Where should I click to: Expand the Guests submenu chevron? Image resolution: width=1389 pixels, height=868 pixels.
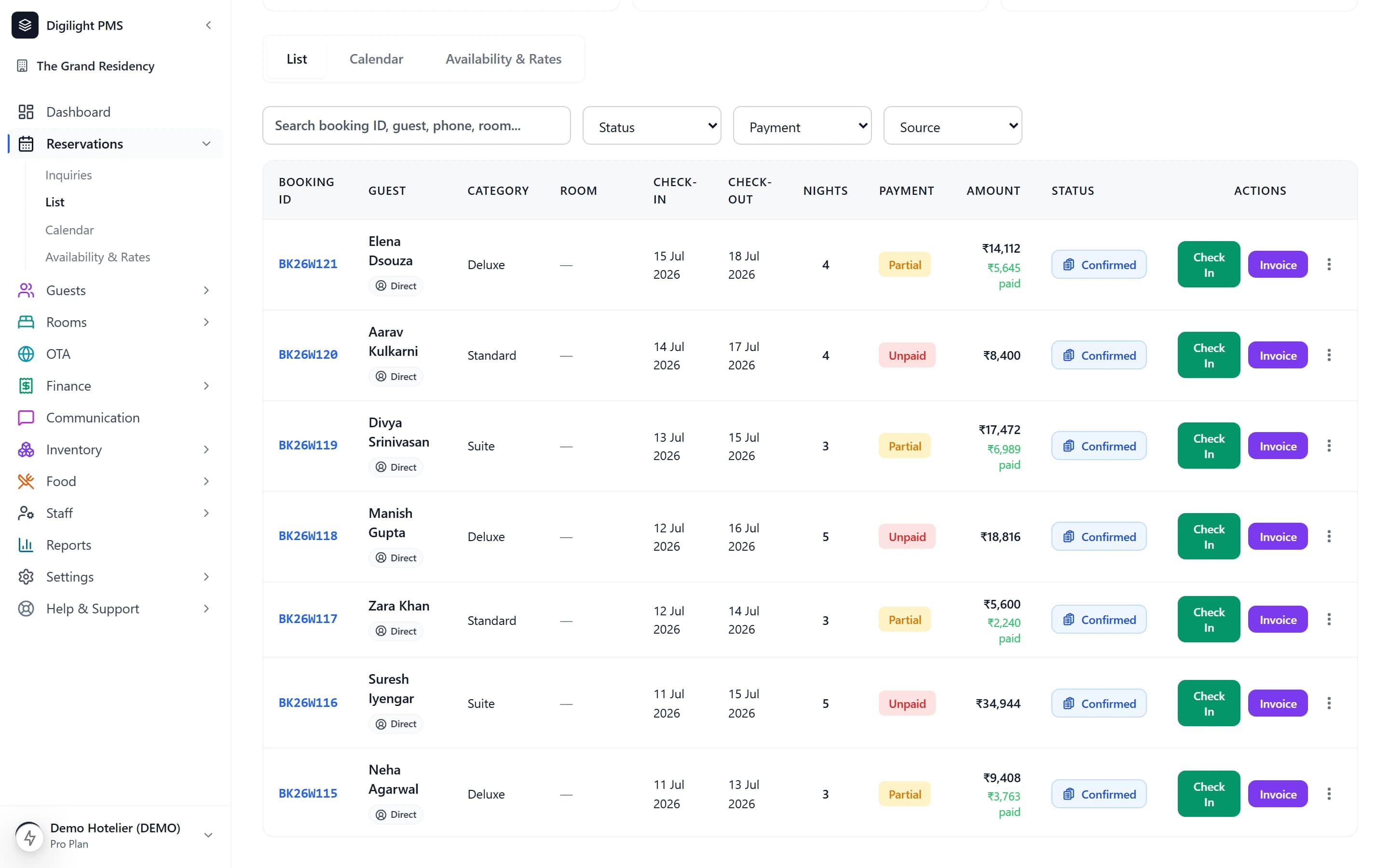[206, 290]
